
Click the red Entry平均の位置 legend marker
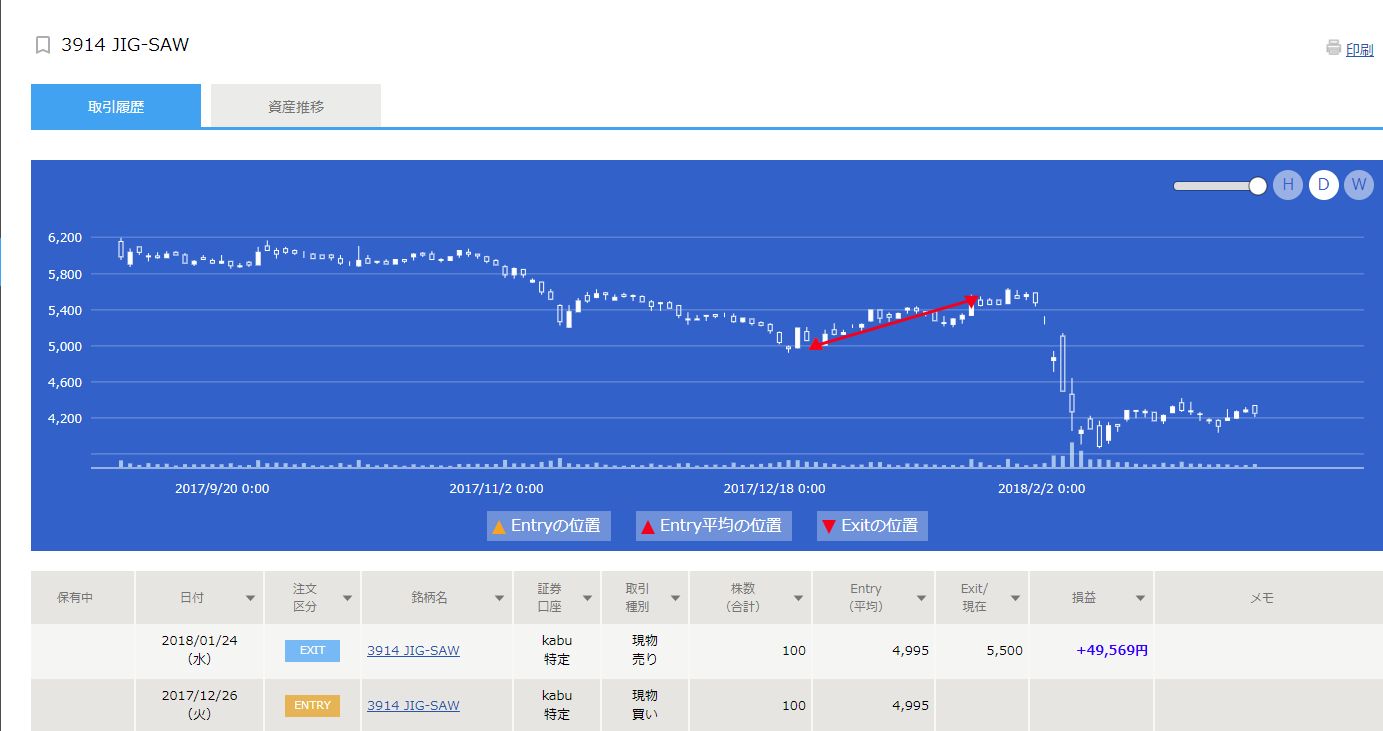click(647, 526)
